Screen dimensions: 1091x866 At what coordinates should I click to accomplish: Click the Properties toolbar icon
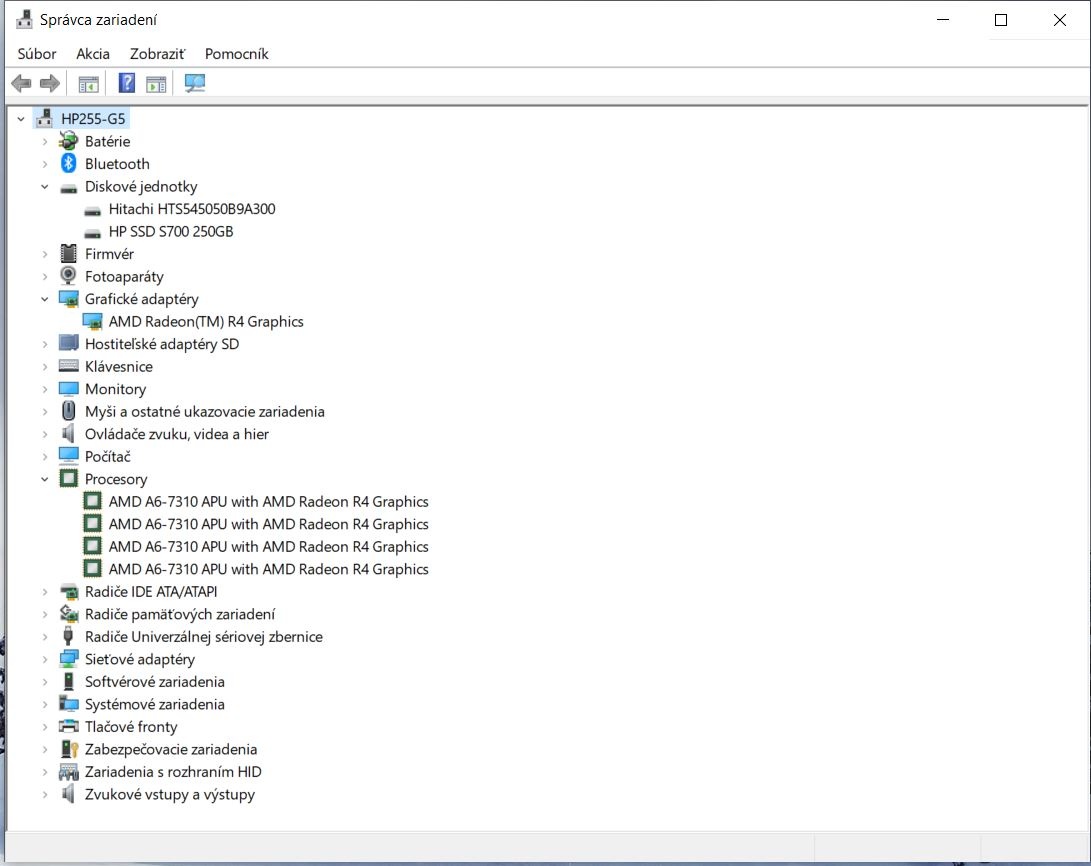tap(156, 83)
